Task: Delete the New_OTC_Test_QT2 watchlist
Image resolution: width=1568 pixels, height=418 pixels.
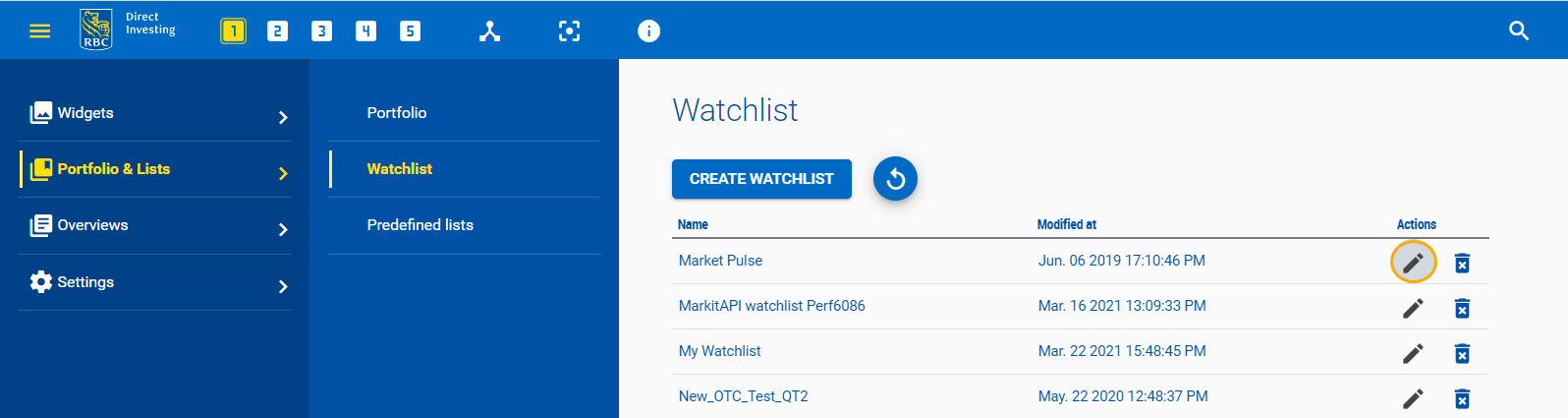Action: (1462, 398)
